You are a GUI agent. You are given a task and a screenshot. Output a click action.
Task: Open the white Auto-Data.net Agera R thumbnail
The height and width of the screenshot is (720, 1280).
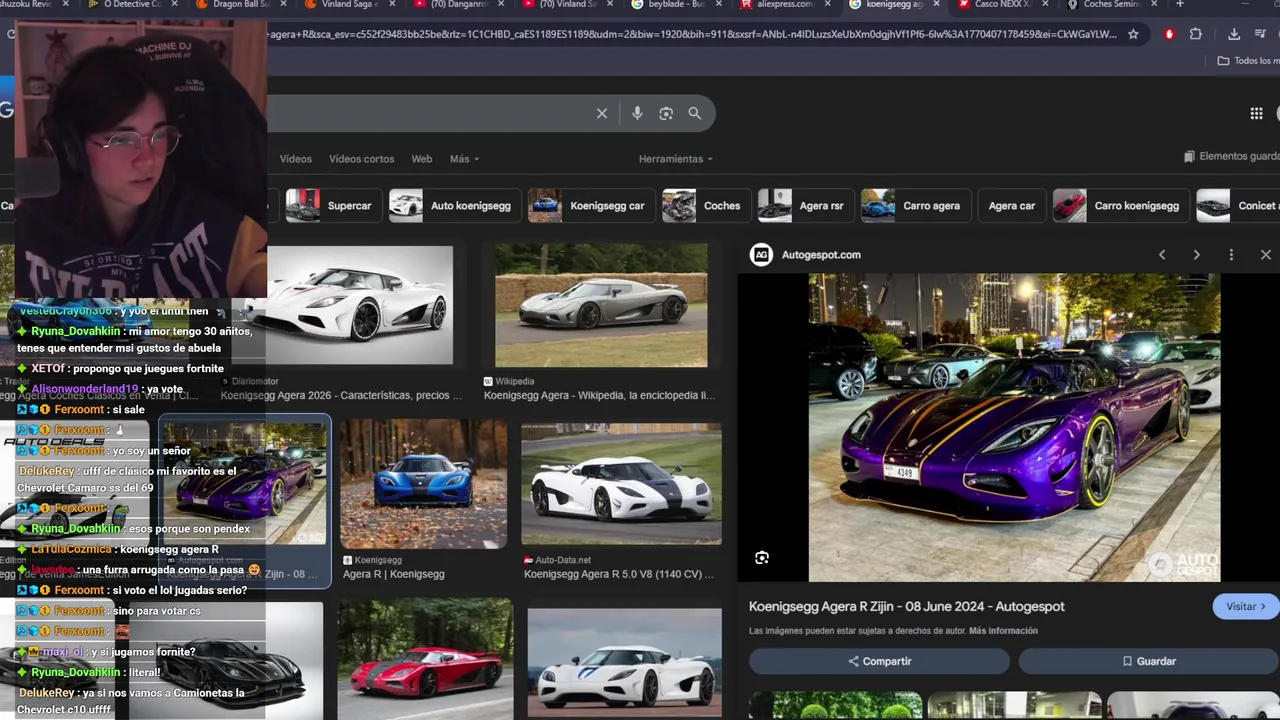[621, 484]
